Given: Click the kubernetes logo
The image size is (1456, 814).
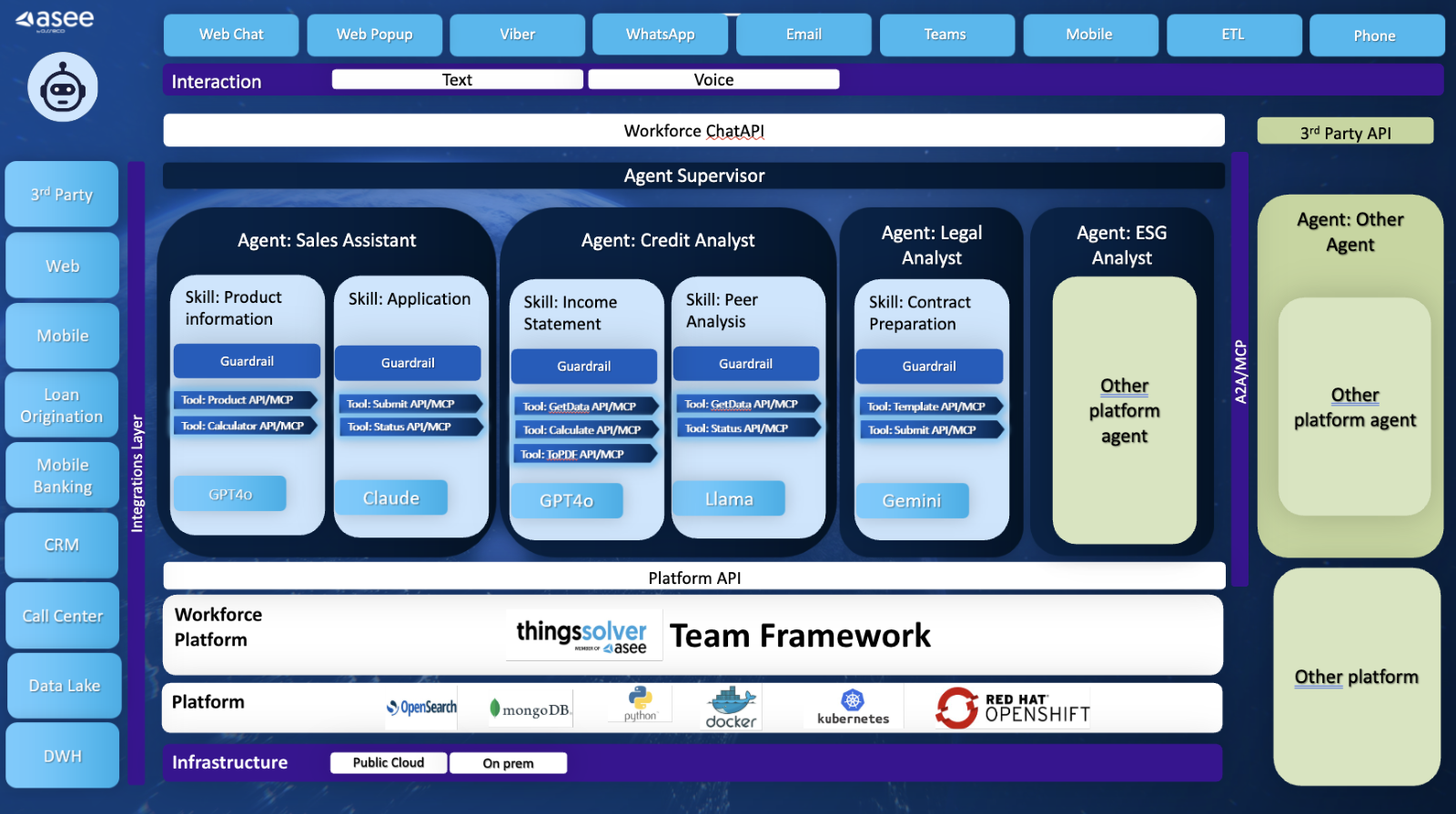Looking at the screenshot, I should [x=853, y=708].
